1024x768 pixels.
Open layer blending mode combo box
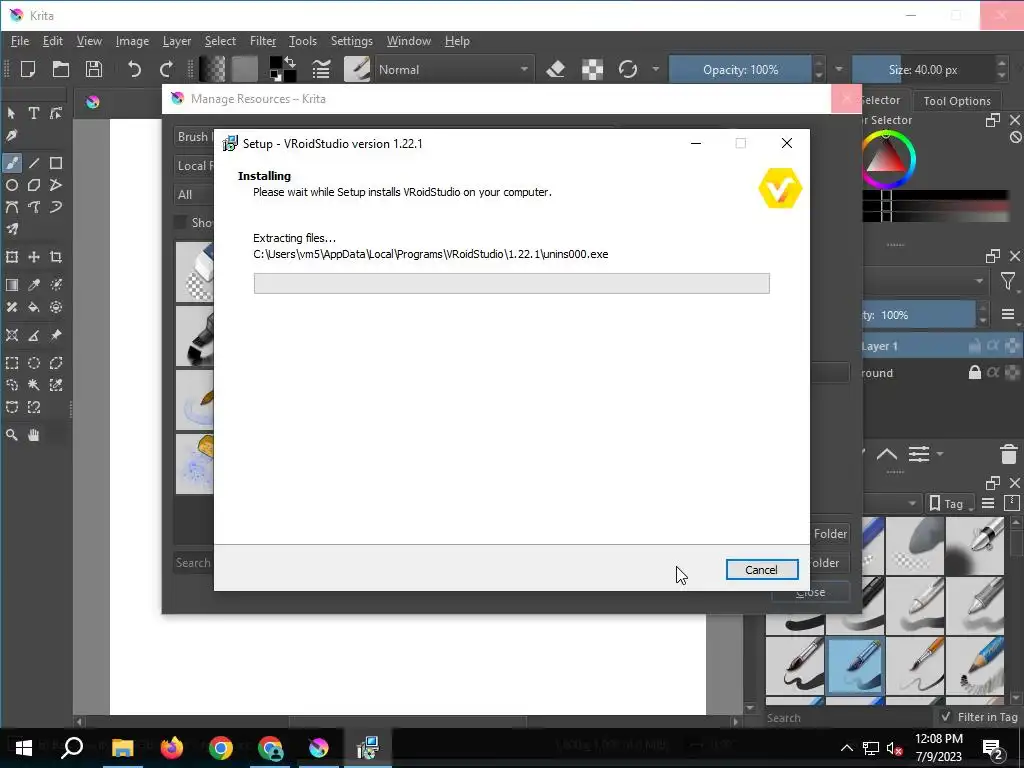click(x=925, y=281)
